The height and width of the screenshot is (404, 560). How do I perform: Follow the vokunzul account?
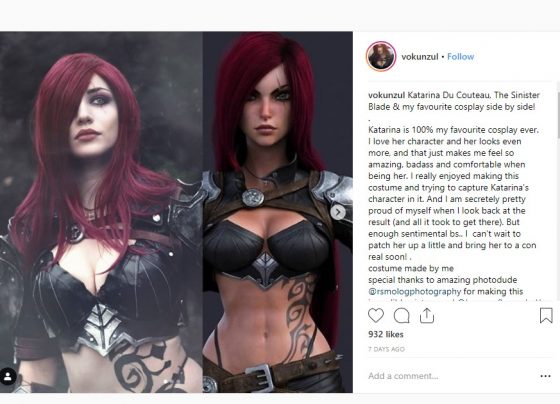pos(460,56)
